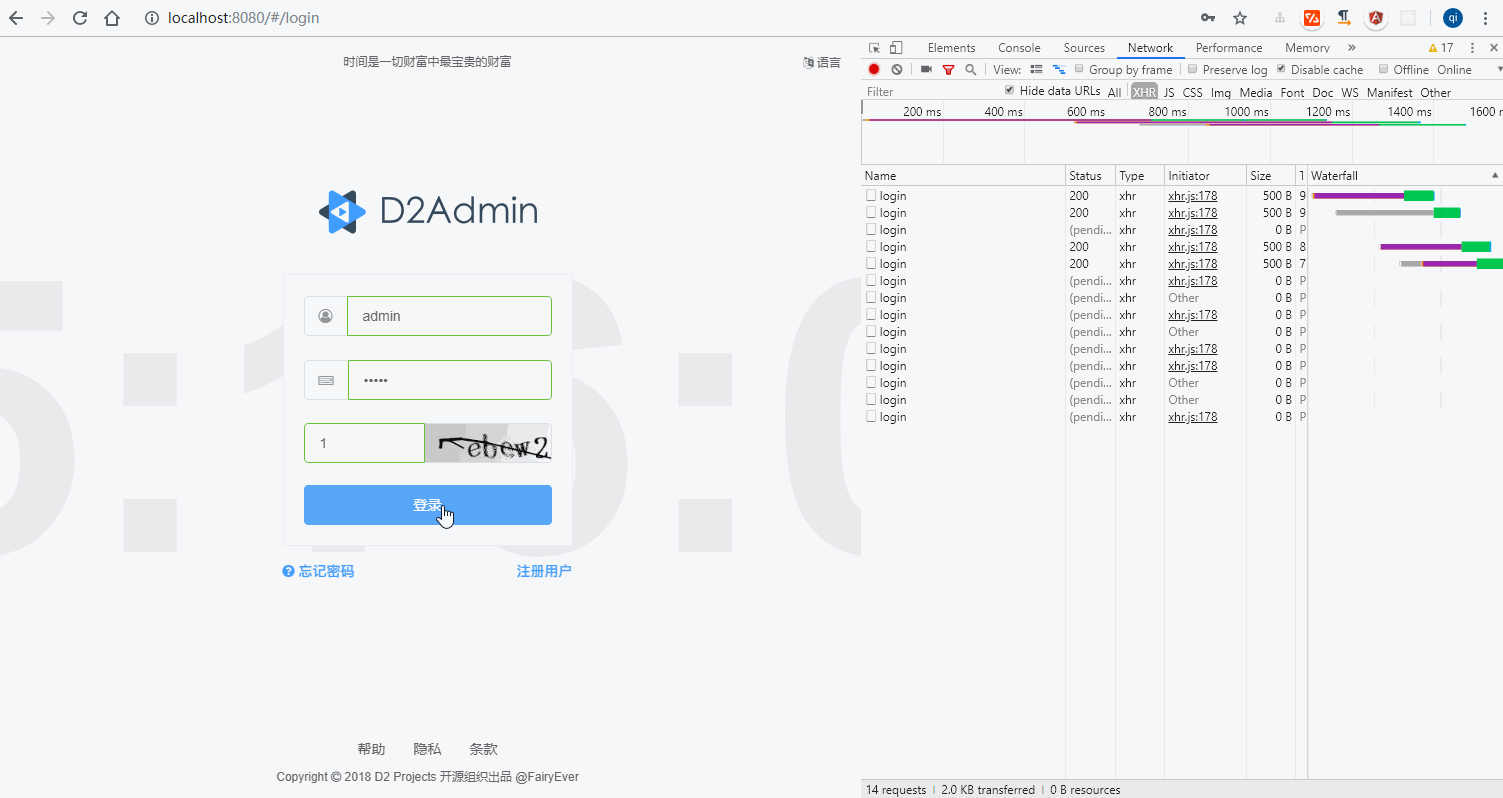This screenshot has height=798, width=1503.
Task: Disable the Disable cache checkbox
Action: (1282, 69)
